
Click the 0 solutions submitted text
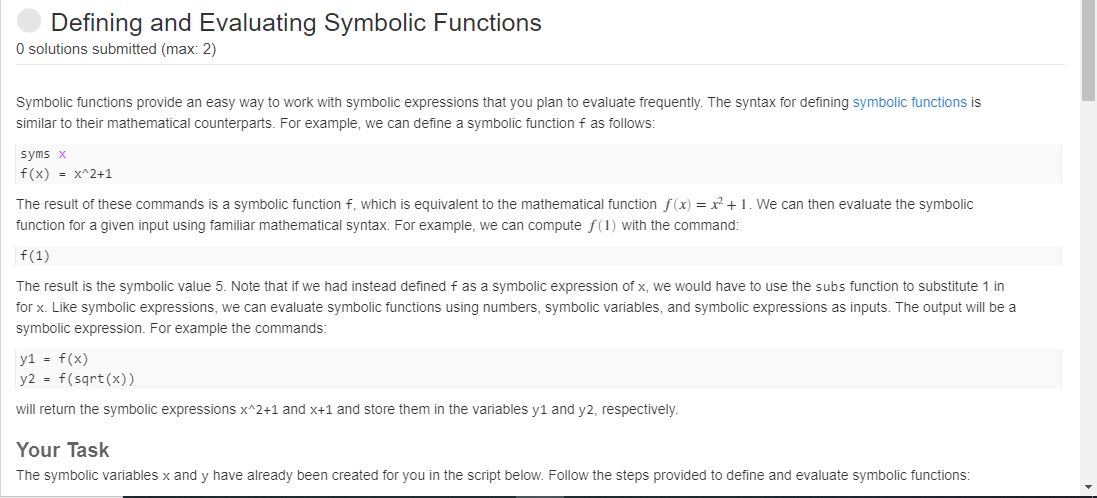tap(116, 50)
